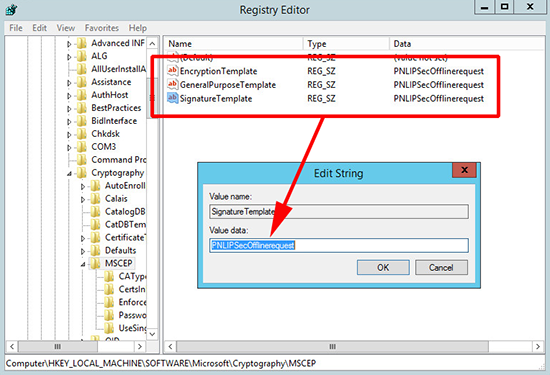Viewport: 550px width, 375px height.
Task: Open the View menu
Action: point(66,28)
